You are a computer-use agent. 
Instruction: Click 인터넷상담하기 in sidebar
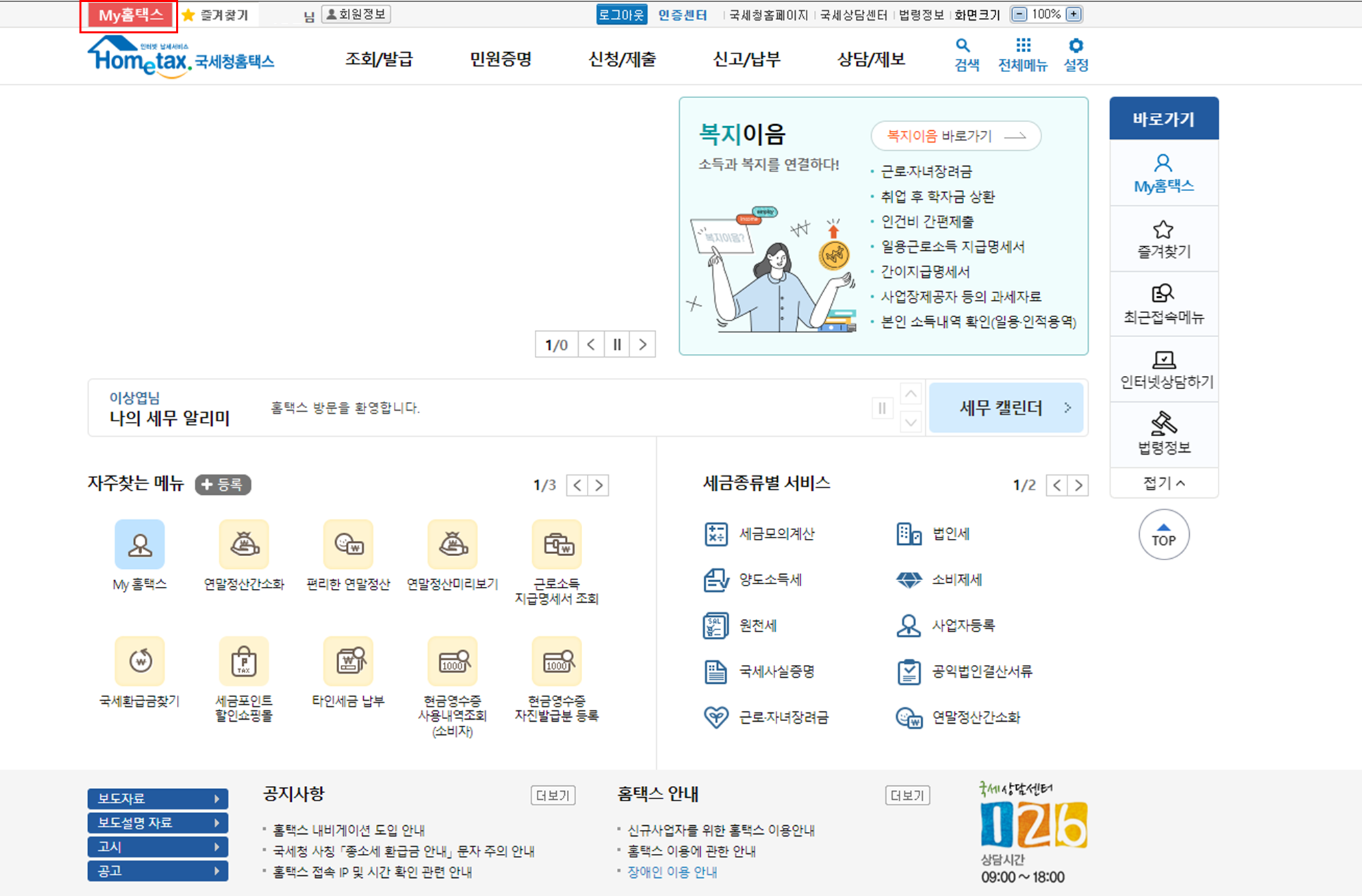tap(1164, 369)
